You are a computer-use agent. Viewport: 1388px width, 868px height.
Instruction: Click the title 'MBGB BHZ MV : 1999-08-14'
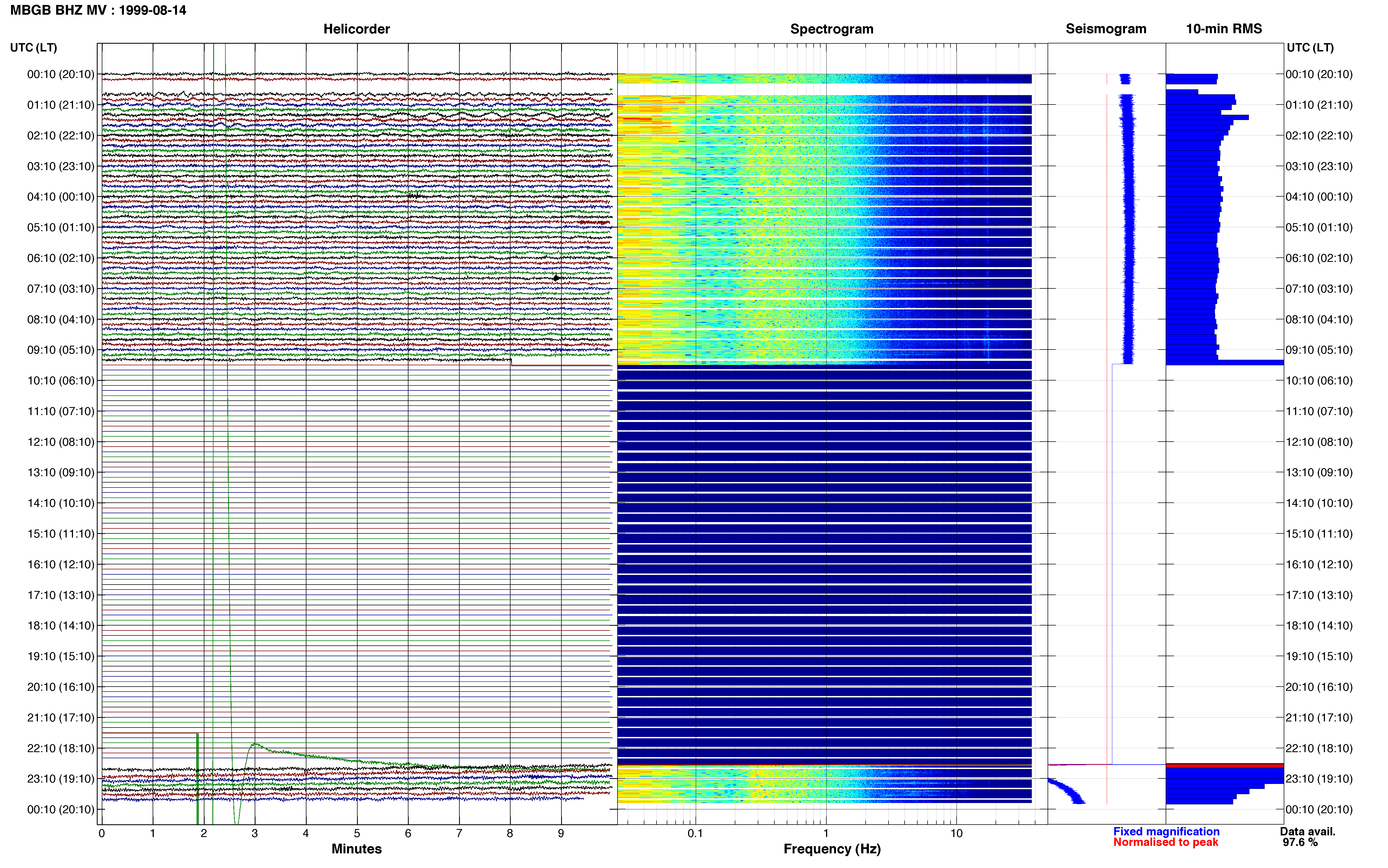tap(98, 10)
